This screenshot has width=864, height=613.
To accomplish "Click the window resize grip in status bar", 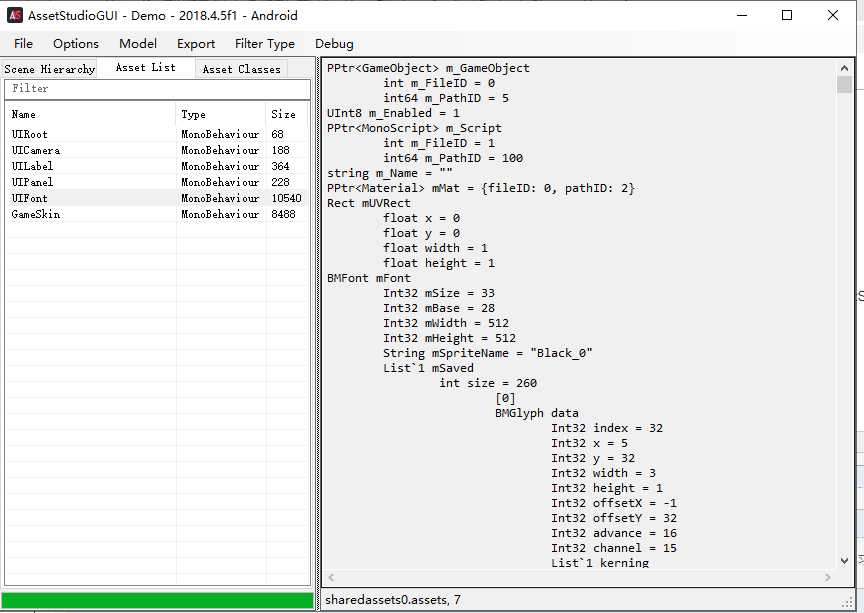I will click(847, 603).
